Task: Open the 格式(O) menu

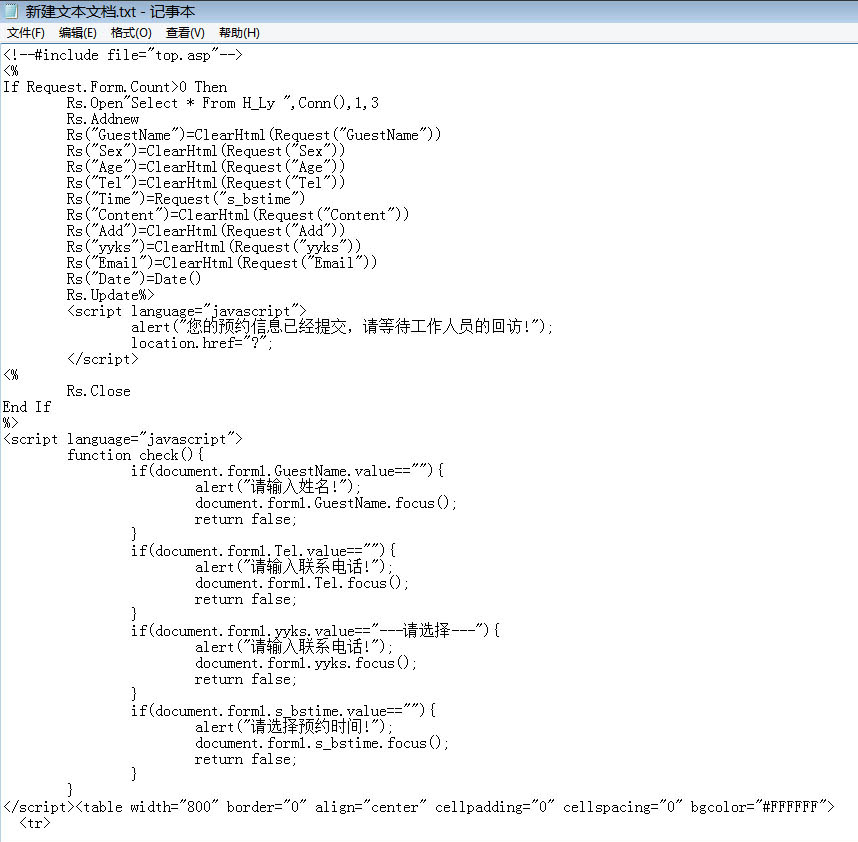Action: [x=131, y=33]
